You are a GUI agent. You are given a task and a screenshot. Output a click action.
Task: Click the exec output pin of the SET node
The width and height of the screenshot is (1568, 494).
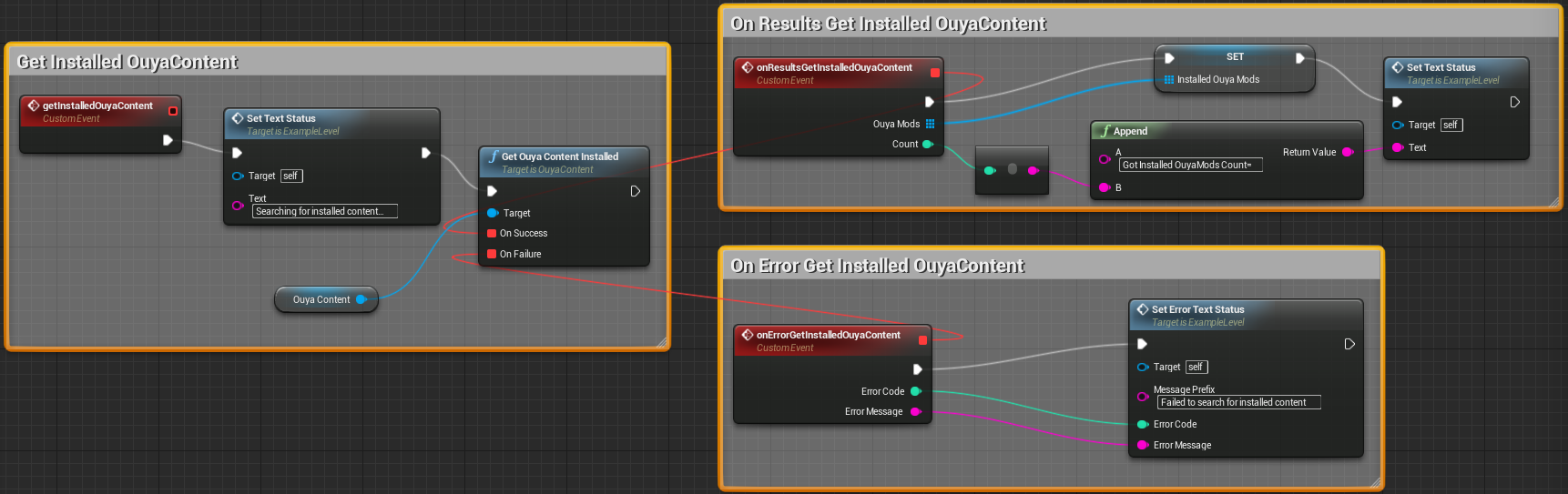point(1300,58)
